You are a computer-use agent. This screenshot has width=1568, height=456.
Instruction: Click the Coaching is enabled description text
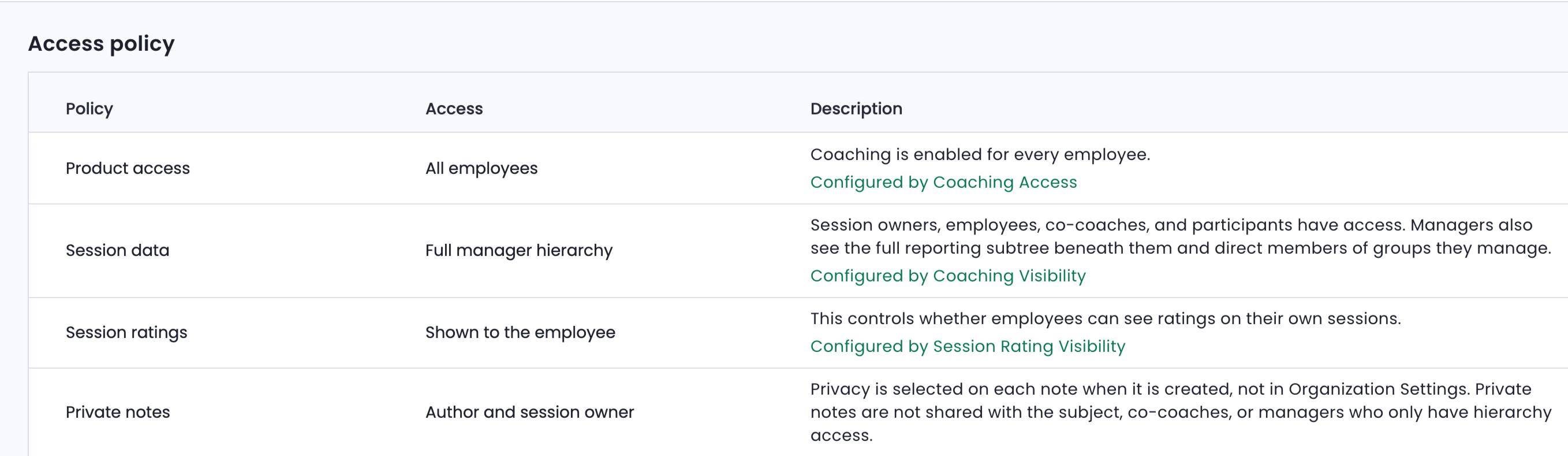980,155
